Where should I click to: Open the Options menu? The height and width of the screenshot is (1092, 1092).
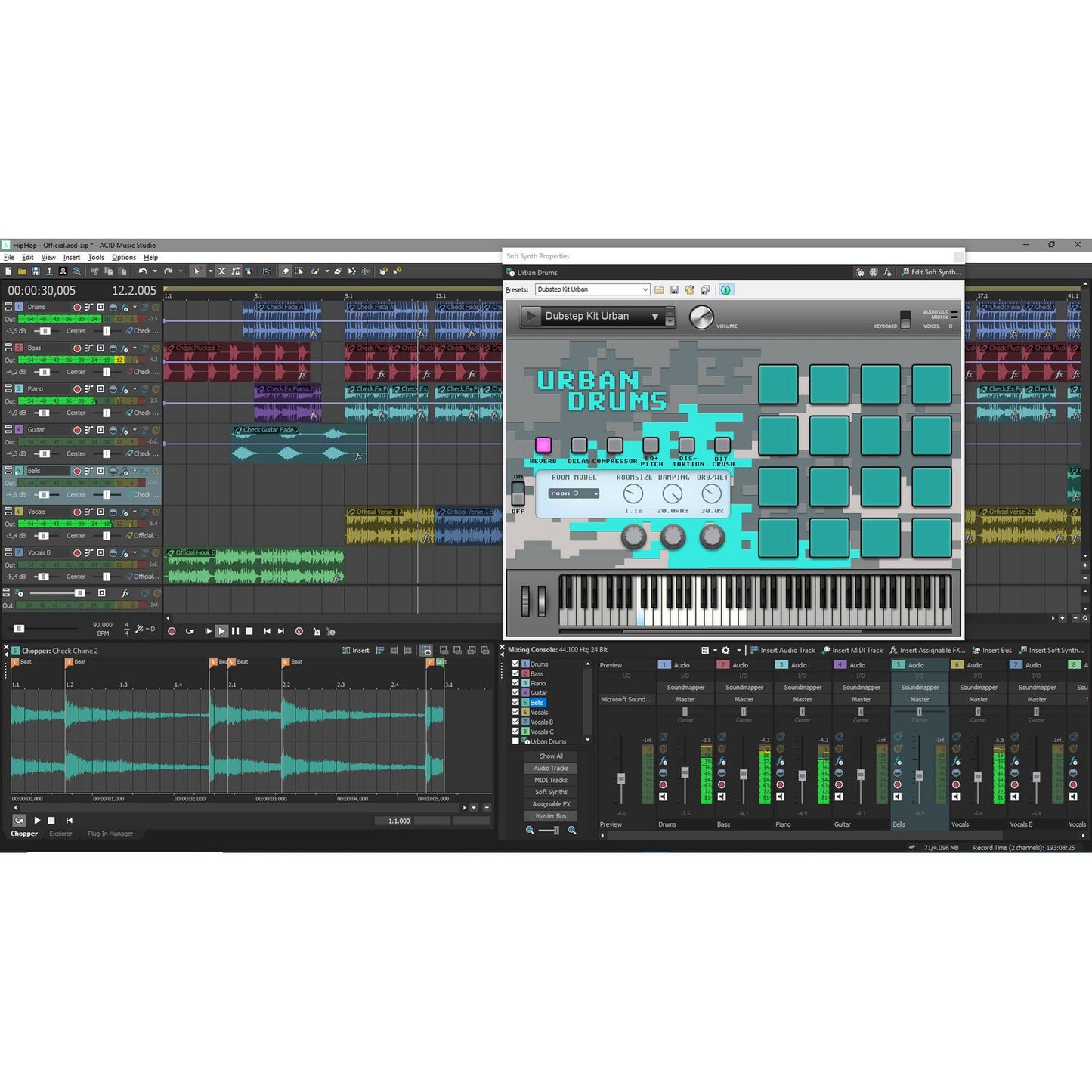click(x=123, y=257)
